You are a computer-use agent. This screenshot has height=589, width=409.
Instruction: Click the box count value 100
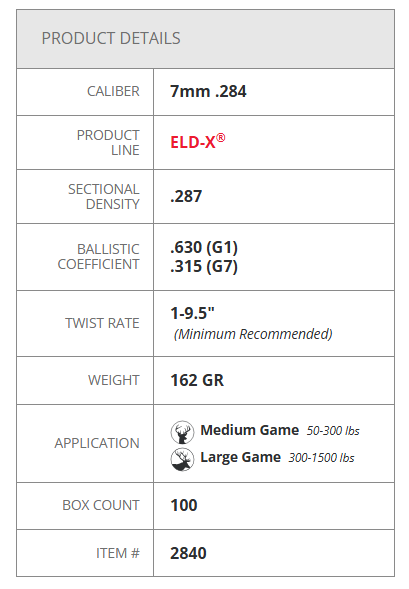tap(184, 505)
